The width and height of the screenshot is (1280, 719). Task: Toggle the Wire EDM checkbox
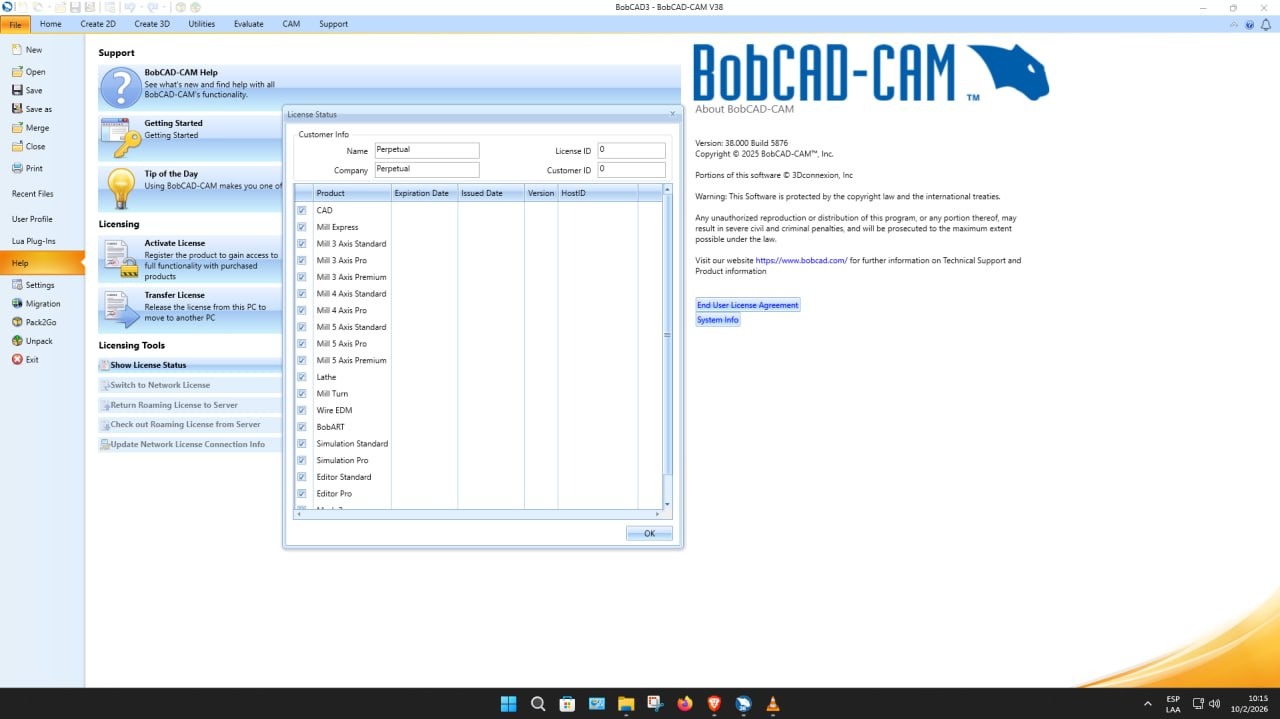[x=302, y=410]
